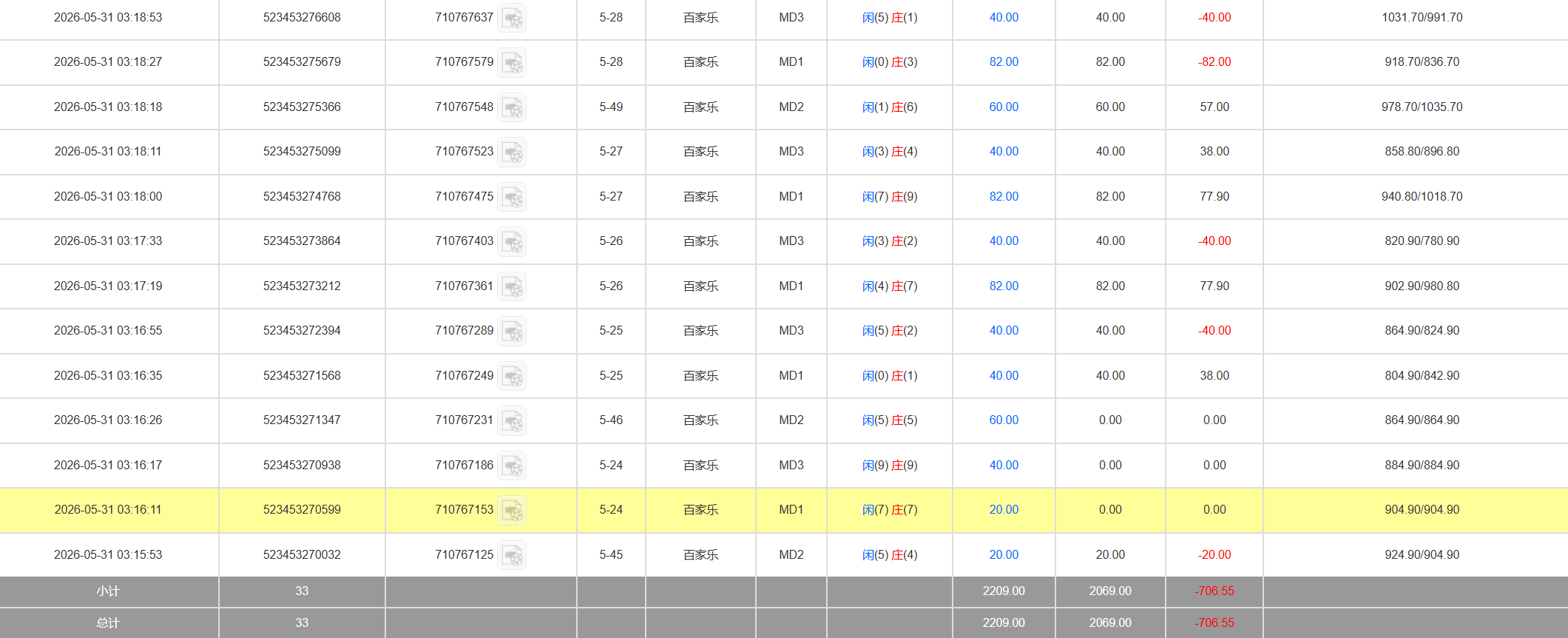Select order number 523453274768
Viewport: 1568px width, 638px height.
302,196
